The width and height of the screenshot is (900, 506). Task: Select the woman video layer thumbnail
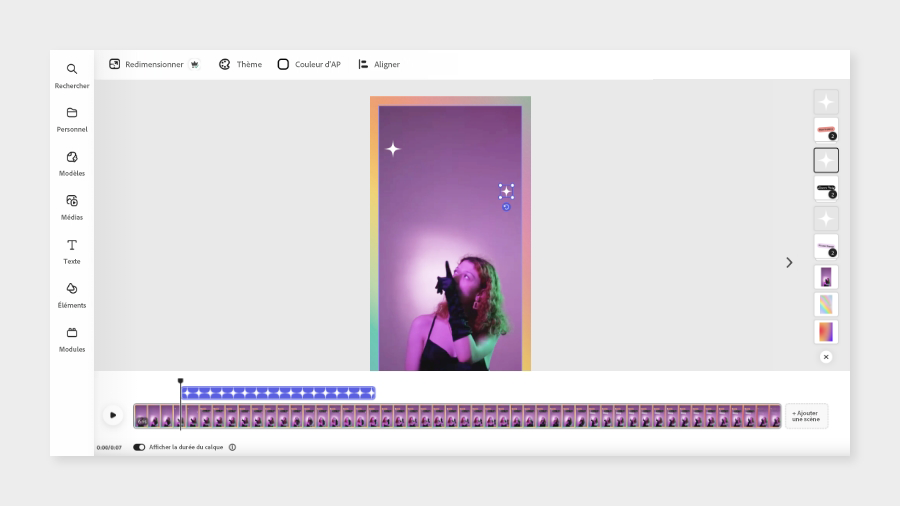tap(826, 277)
